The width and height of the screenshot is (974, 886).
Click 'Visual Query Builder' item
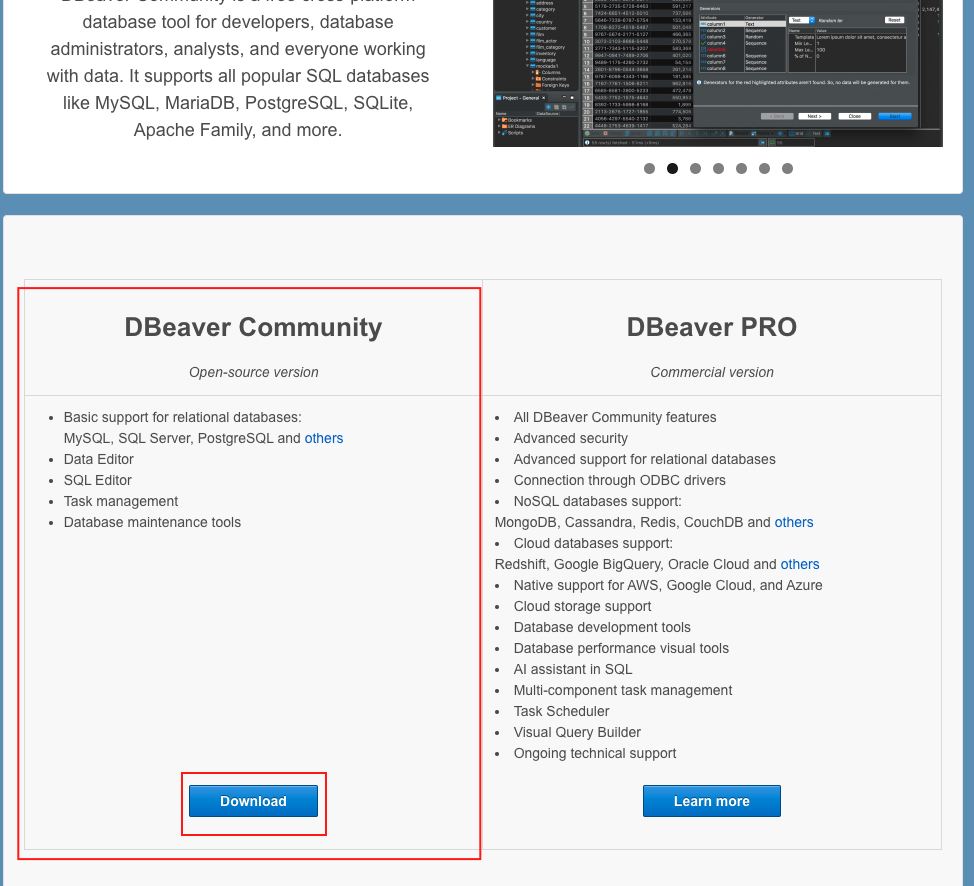point(577,733)
